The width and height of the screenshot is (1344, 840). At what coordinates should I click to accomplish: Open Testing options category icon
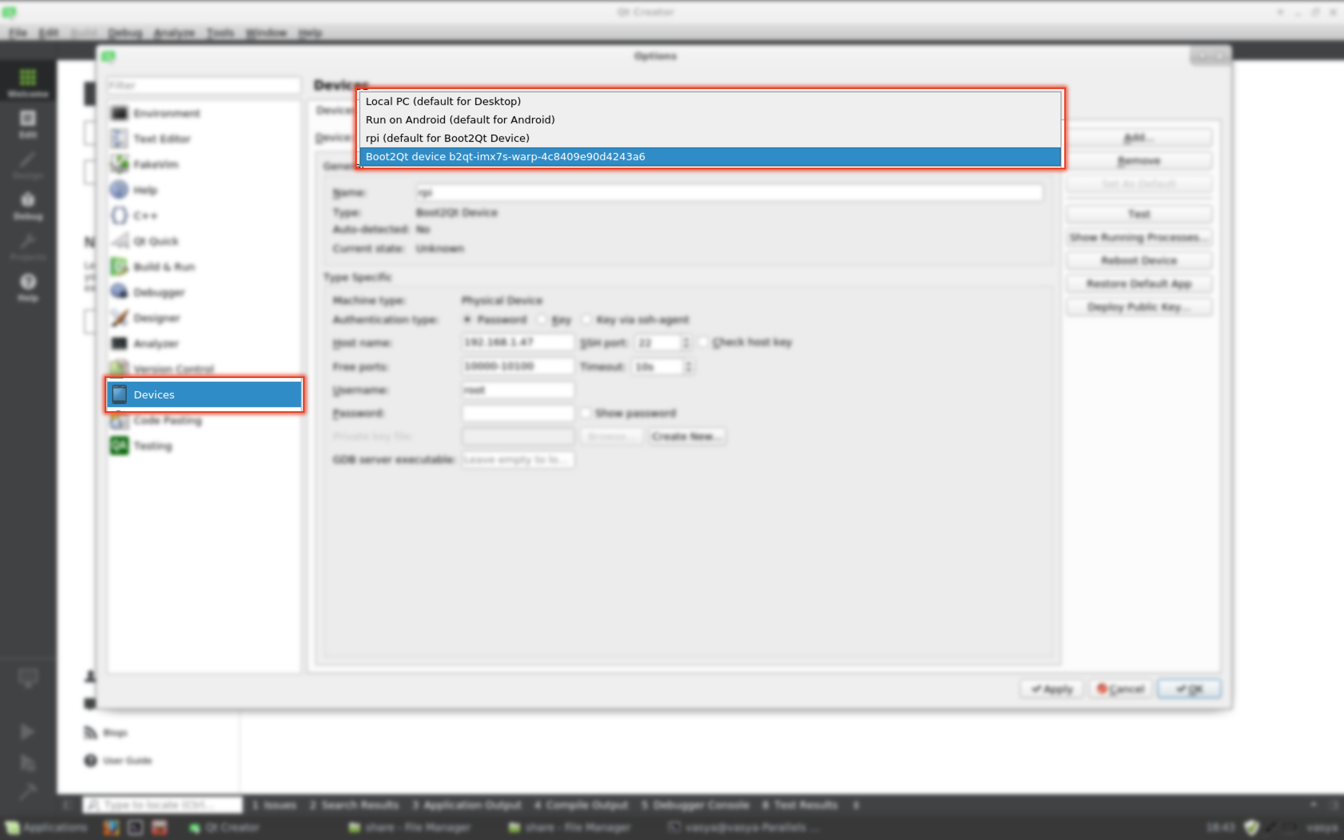pyautogui.click(x=120, y=446)
